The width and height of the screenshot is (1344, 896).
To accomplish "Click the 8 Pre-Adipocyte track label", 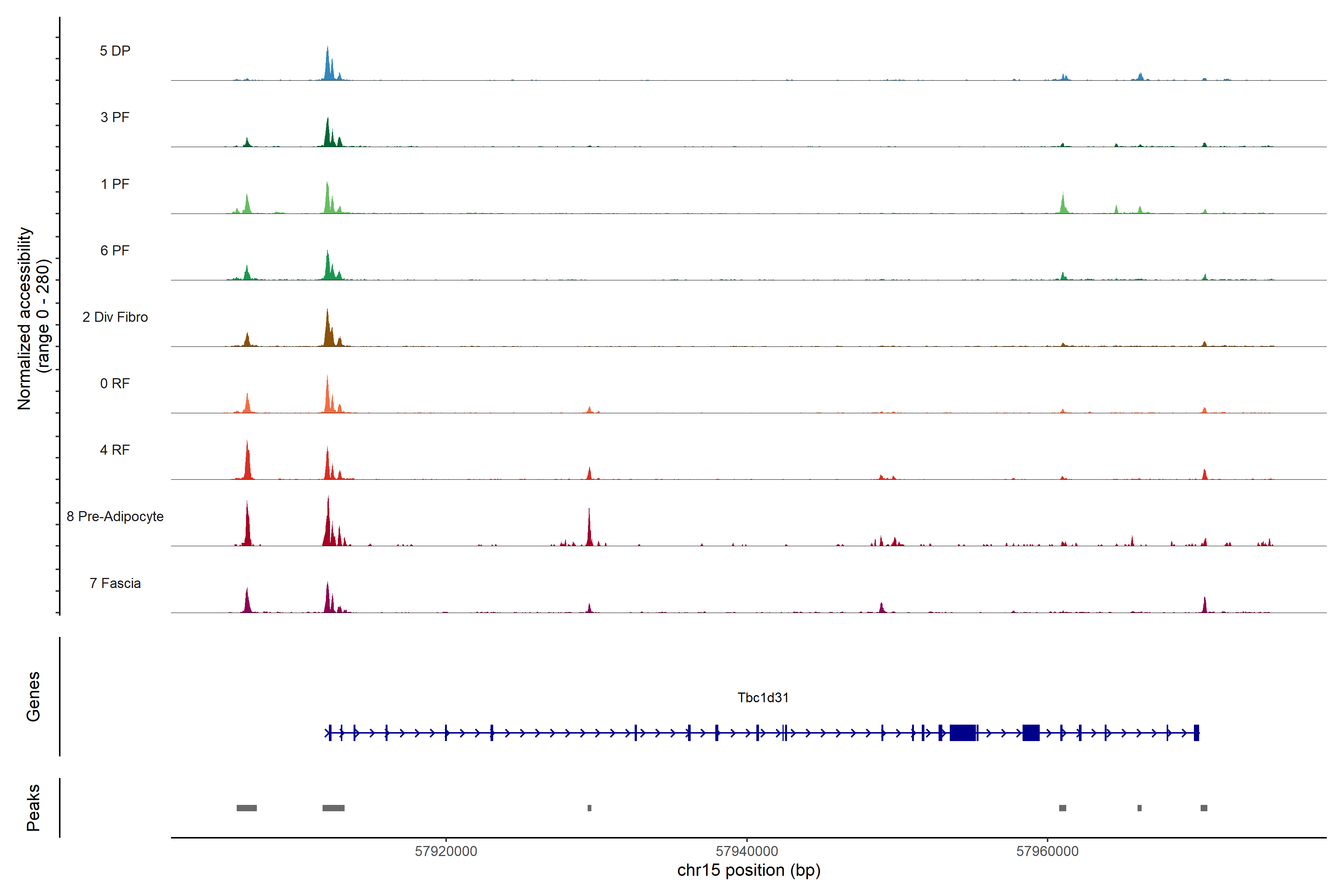I will click(115, 517).
